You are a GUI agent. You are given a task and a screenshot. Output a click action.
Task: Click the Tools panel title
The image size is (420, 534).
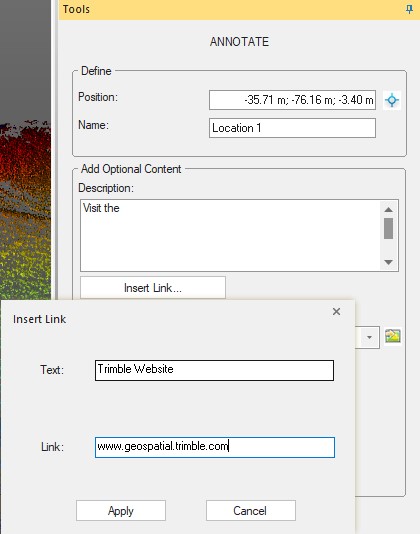[x=76, y=9]
